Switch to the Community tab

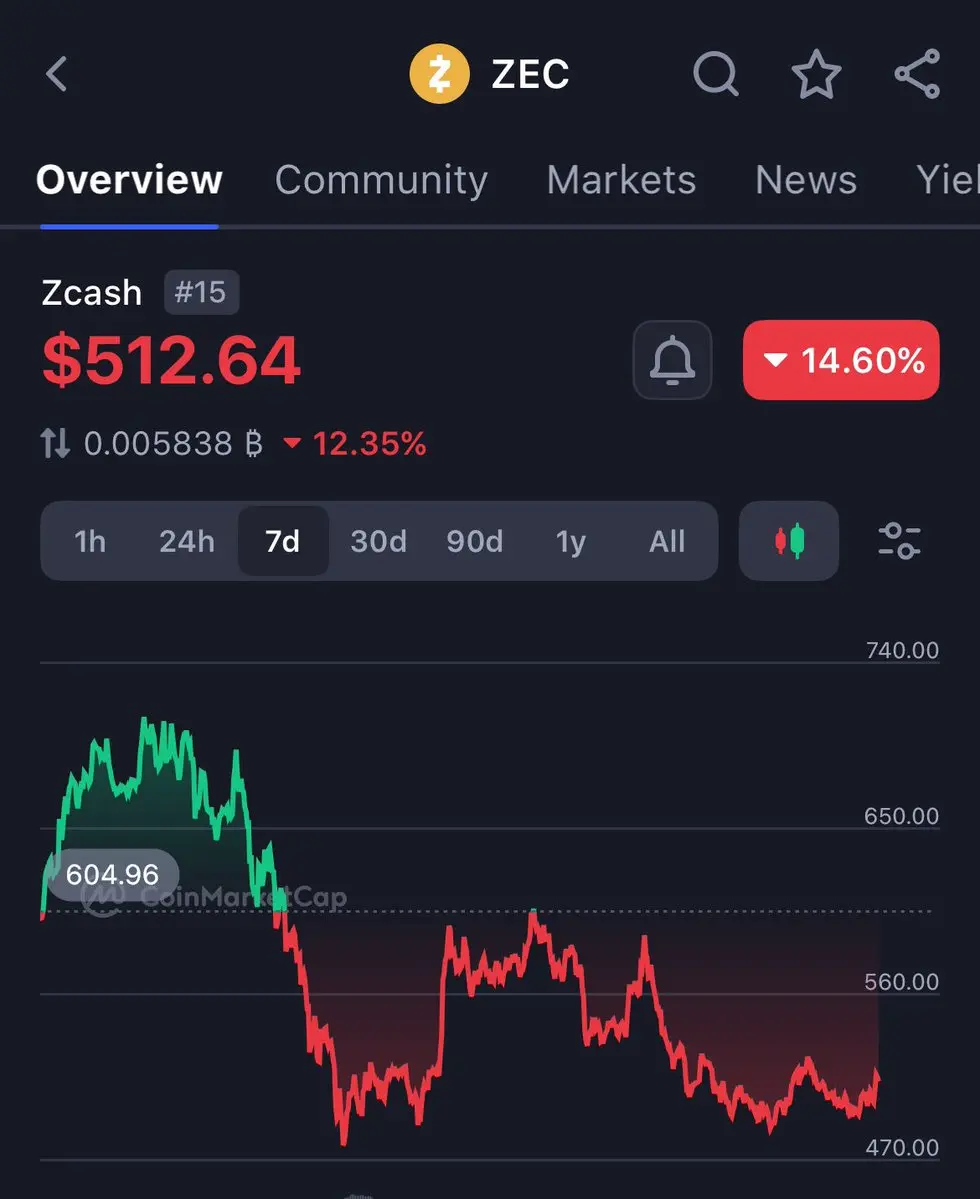tap(381, 180)
